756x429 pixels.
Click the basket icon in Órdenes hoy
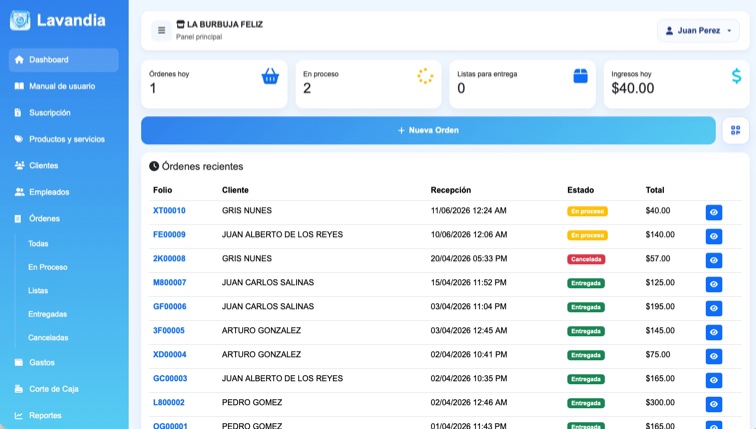270,76
